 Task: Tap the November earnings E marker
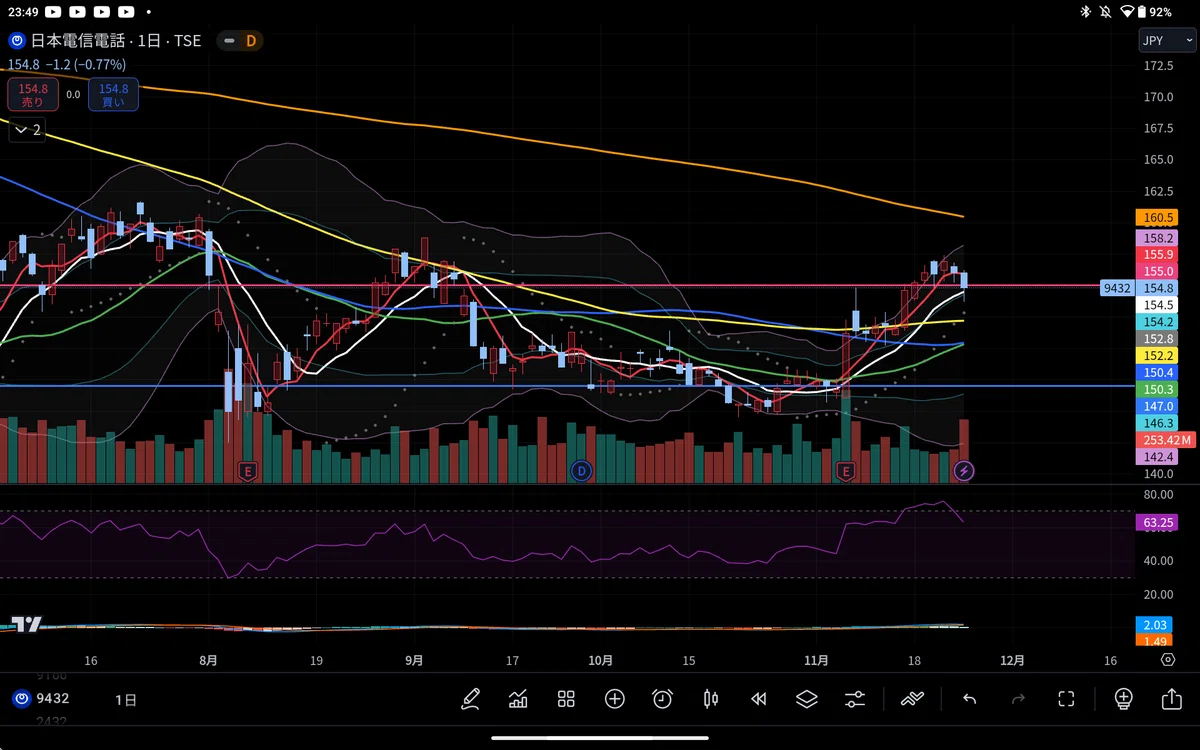pos(846,469)
